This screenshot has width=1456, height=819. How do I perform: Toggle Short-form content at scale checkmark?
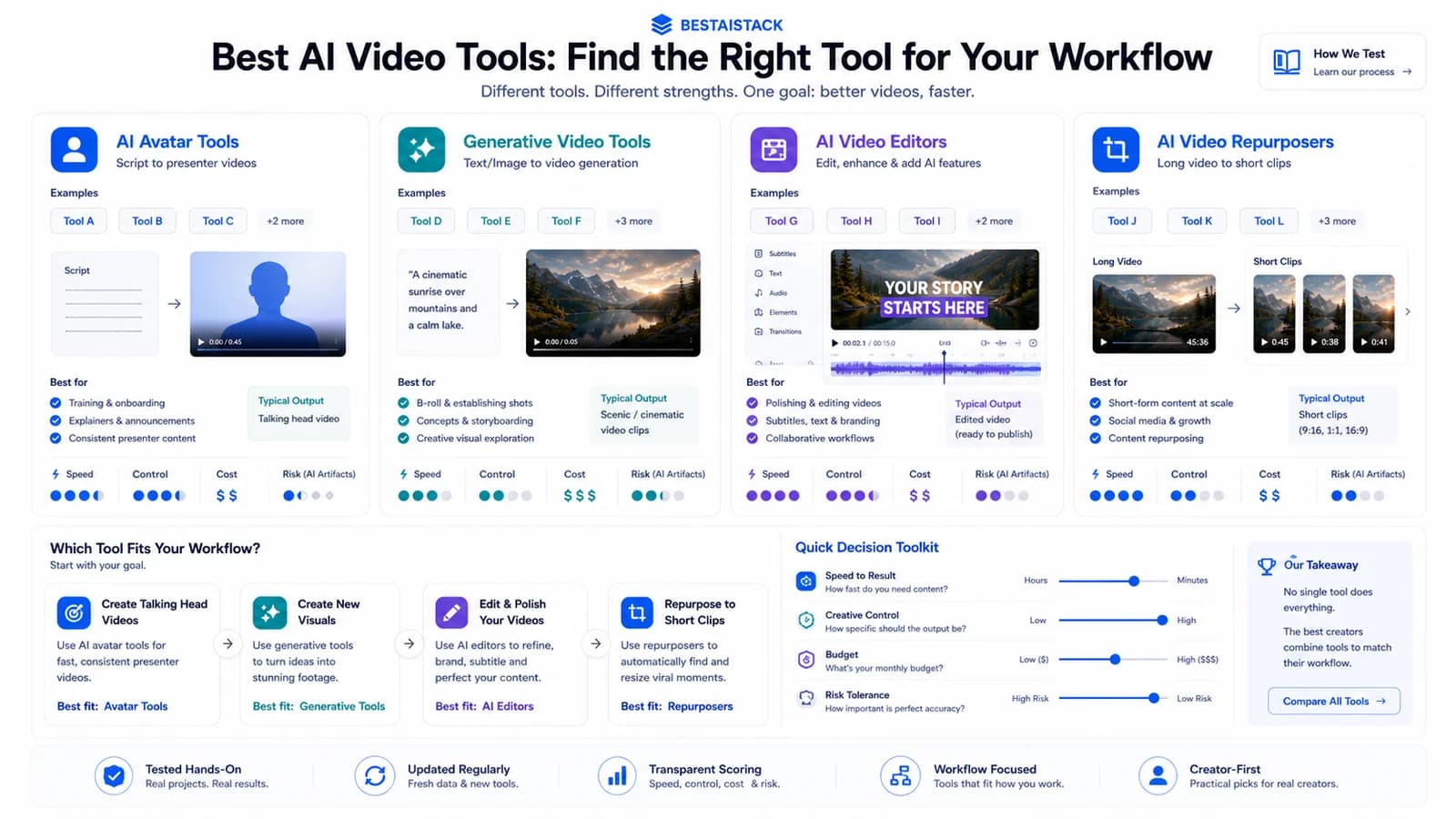pos(1095,403)
